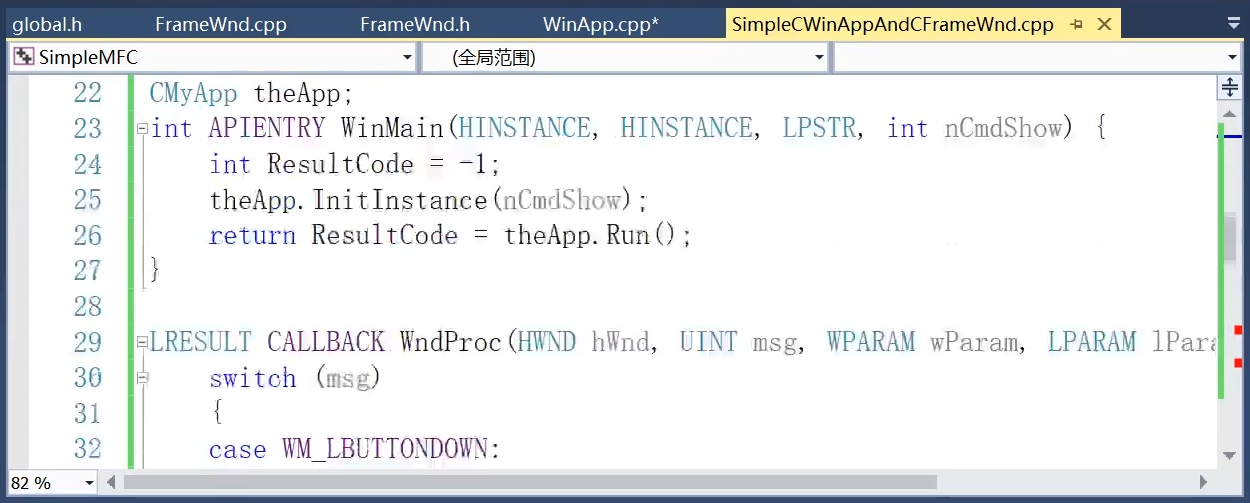Click "LPSTR" in the WinMain parameters
1250x503 pixels.
pos(819,129)
